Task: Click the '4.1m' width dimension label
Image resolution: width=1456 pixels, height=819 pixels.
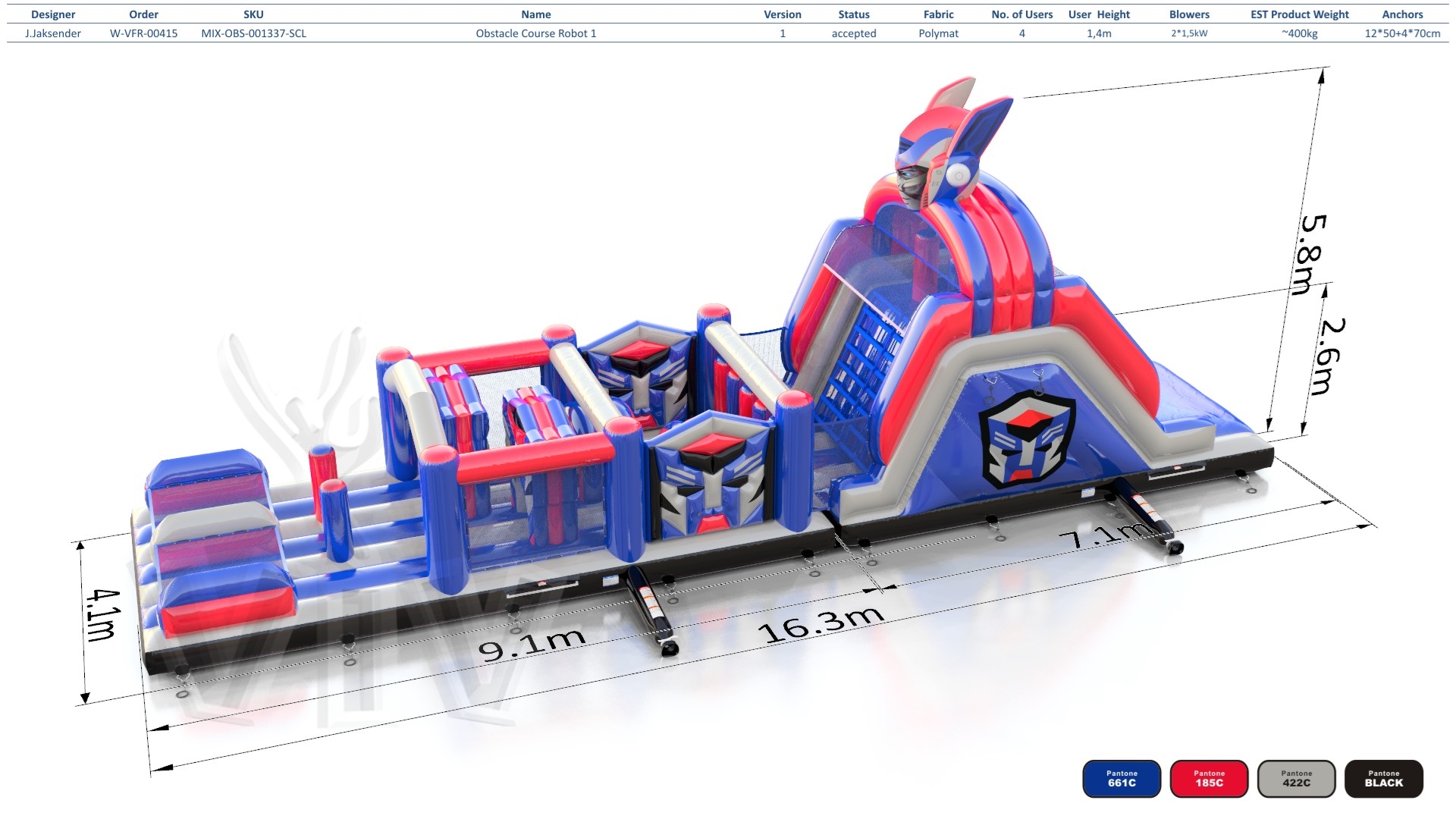Action: (x=102, y=614)
